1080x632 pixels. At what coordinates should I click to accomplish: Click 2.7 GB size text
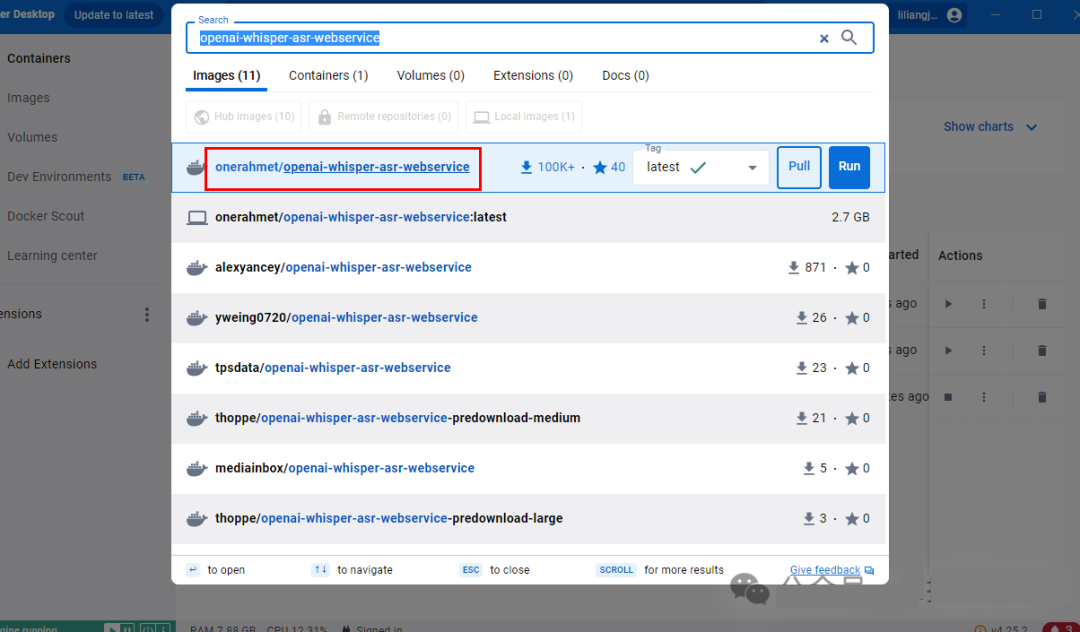[851, 218]
